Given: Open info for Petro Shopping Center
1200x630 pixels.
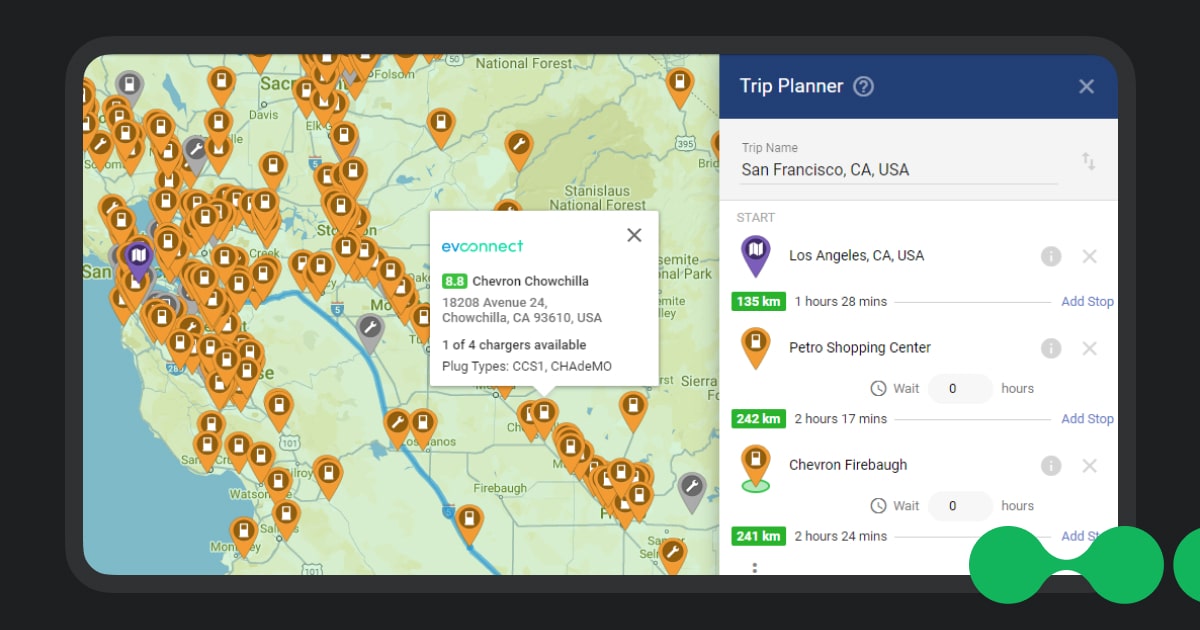Looking at the screenshot, I should coord(1050,348).
